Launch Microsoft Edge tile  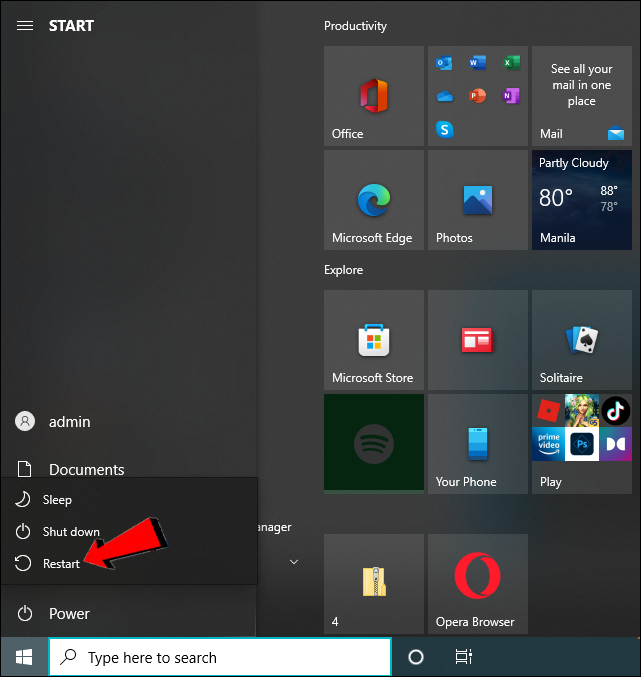pyautogui.click(x=374, y=200)
